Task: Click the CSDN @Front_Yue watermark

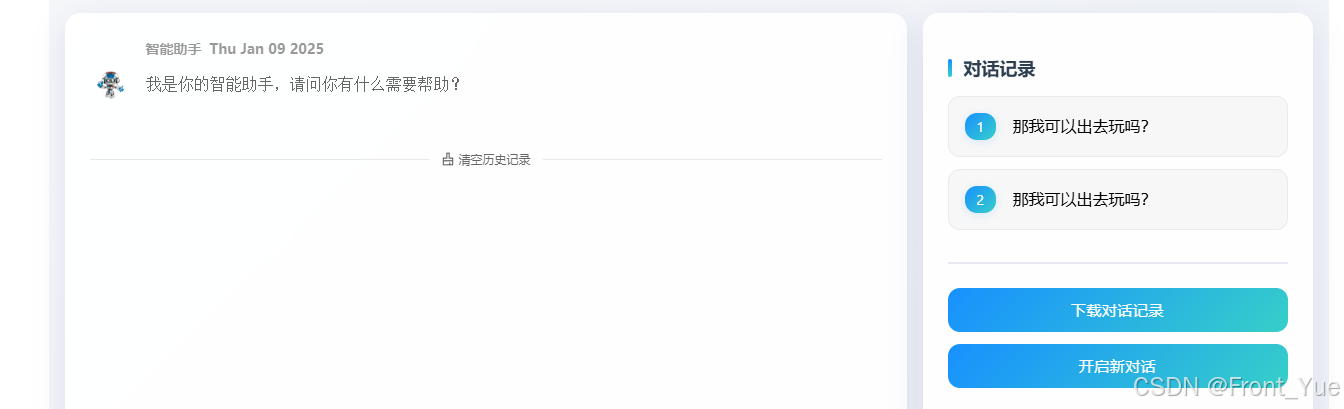Action: point(1235,387)
